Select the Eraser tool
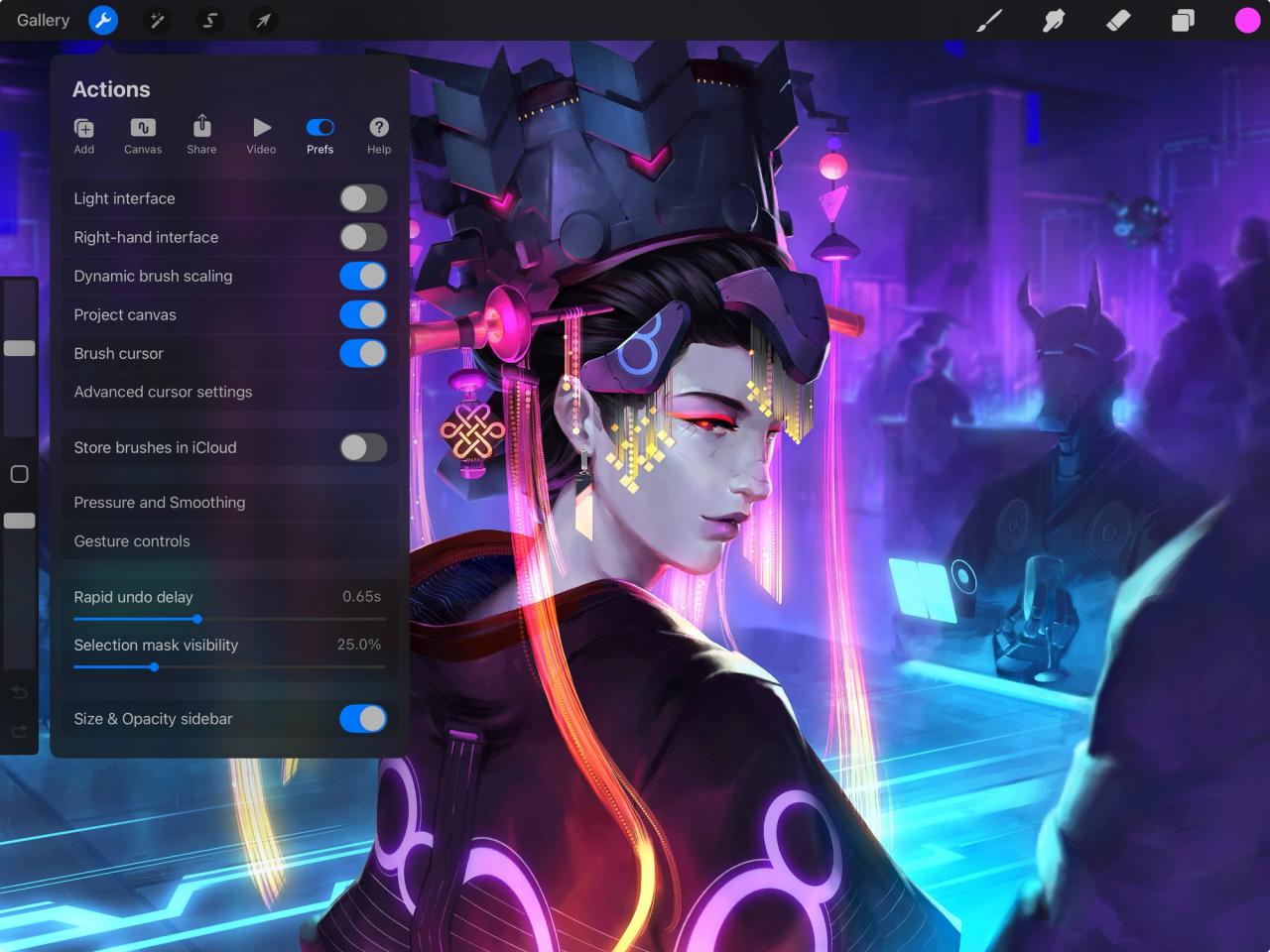This screenshot has height=952, width=1270. (1118, 20)
